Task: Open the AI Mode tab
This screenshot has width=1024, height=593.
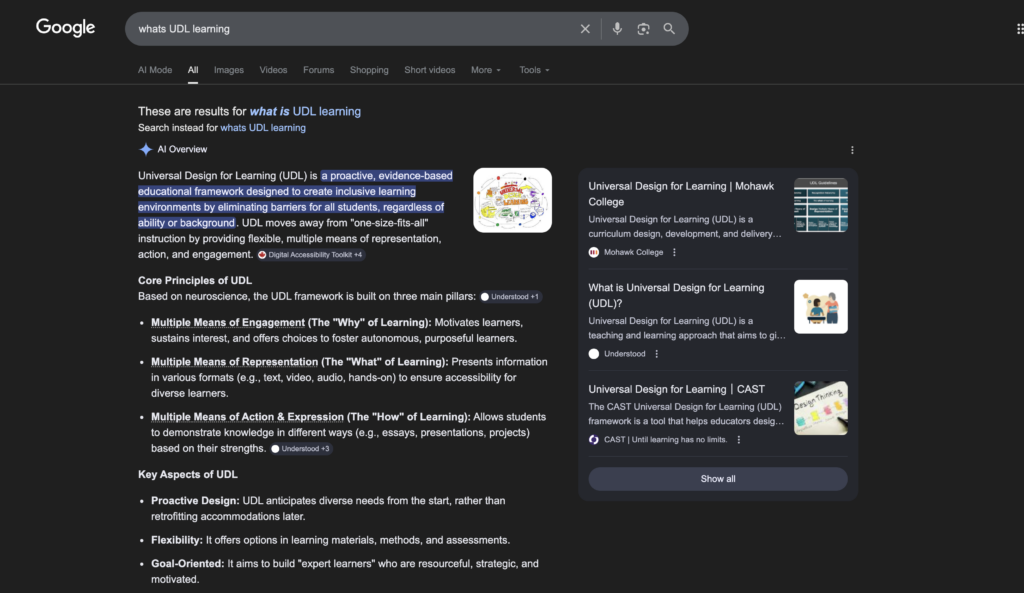Action: coord(155,70)
